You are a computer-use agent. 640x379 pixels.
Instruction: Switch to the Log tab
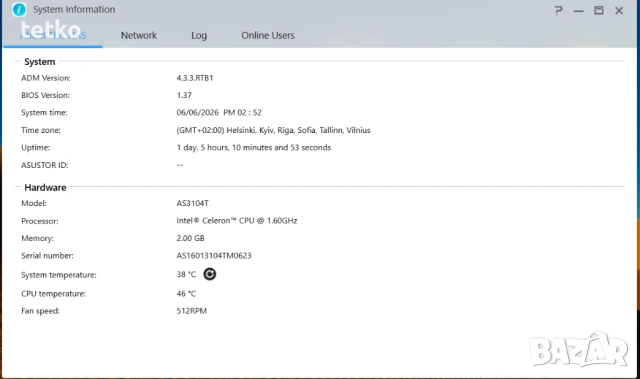(199, 35)
